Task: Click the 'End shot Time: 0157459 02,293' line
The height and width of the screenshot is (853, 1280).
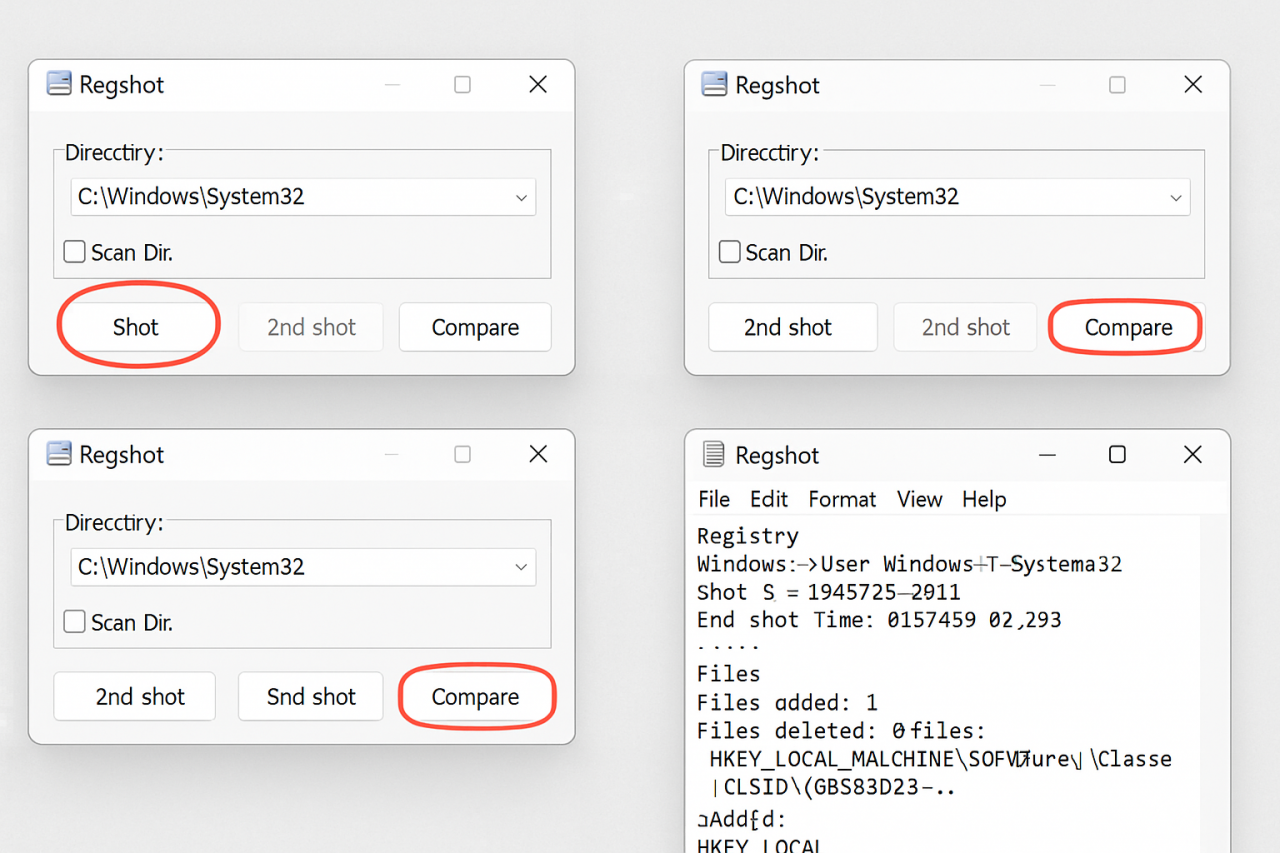Action: click(x=879, y=620)
